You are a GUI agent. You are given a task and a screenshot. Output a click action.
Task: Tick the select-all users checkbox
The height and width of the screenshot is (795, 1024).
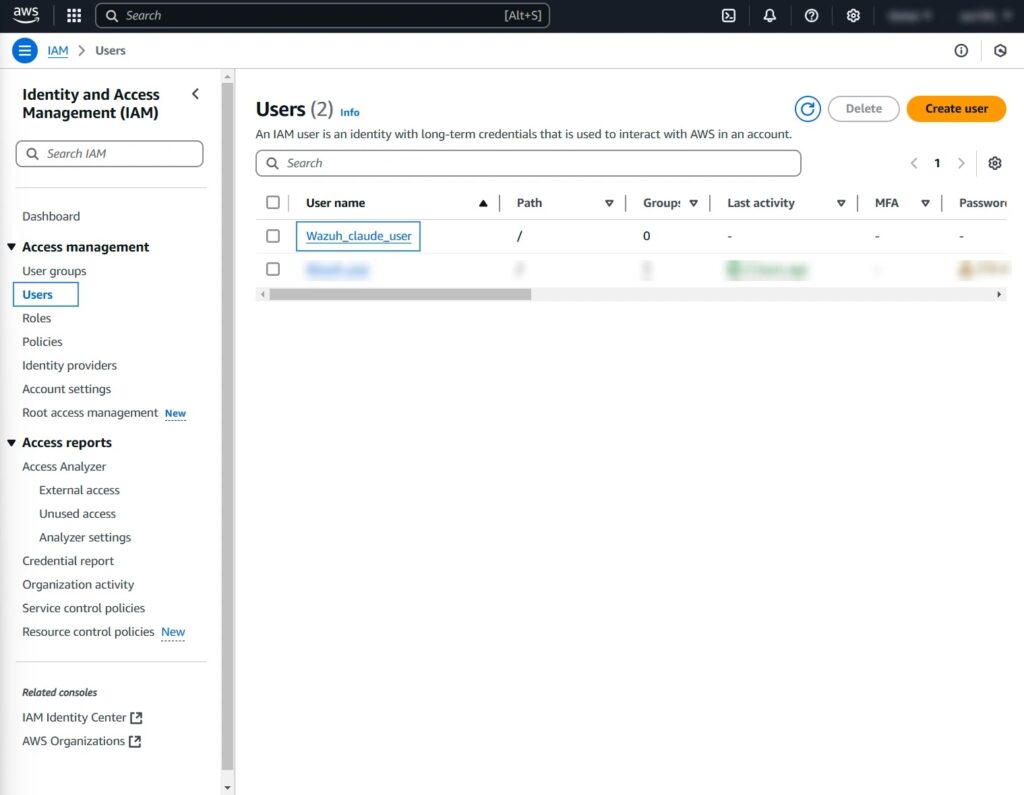tap(273, 203)
